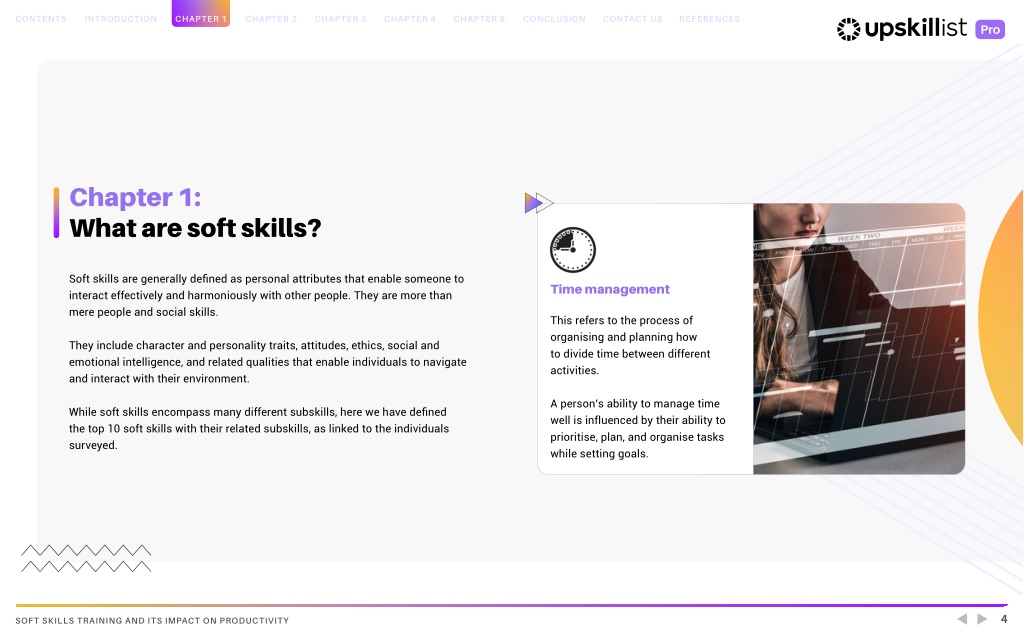This screenshot has height=639, width=1024.
Task: Go to next page arrow
Action: pos(982,619)
